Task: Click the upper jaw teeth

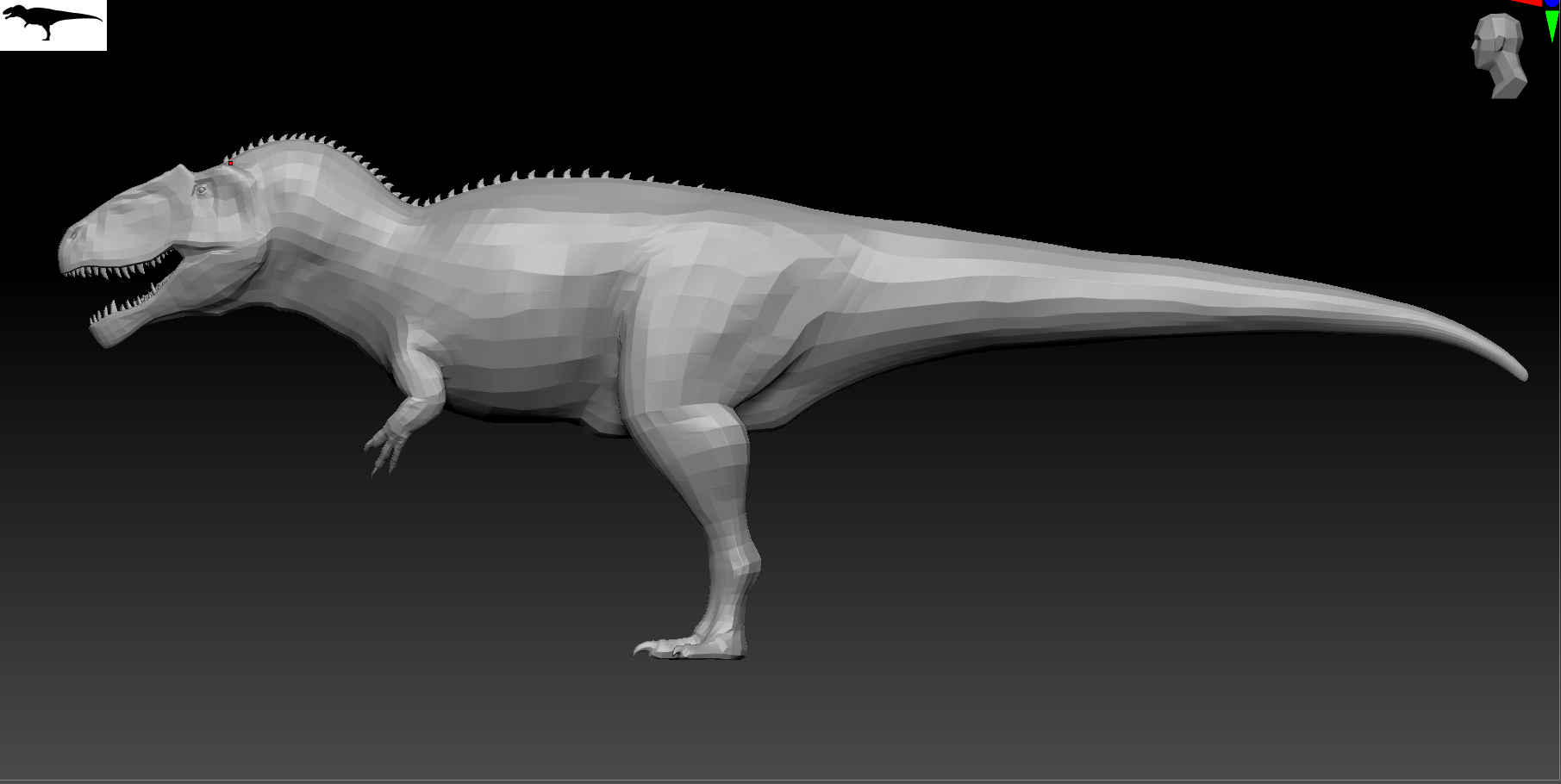Action: 119,270
